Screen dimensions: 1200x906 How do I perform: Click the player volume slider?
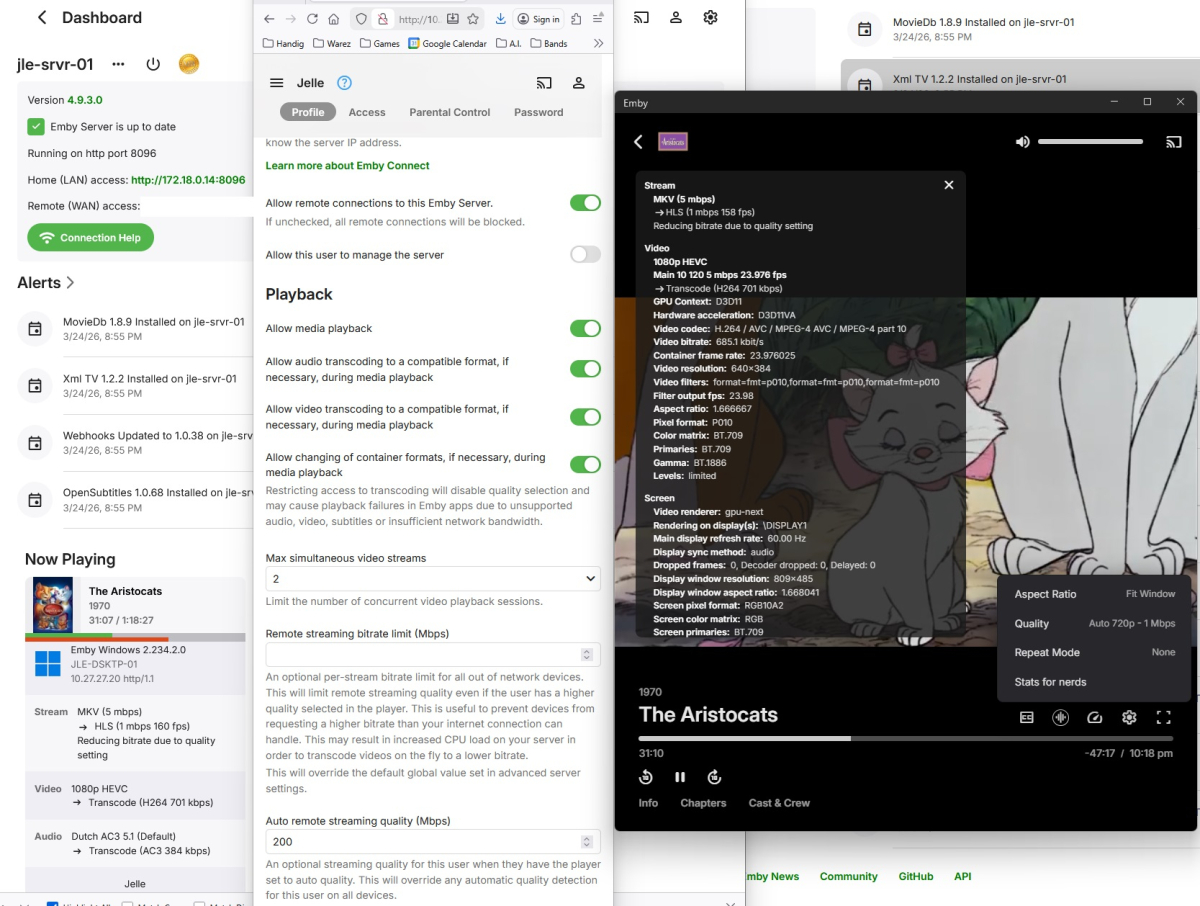pos(1090,142)
